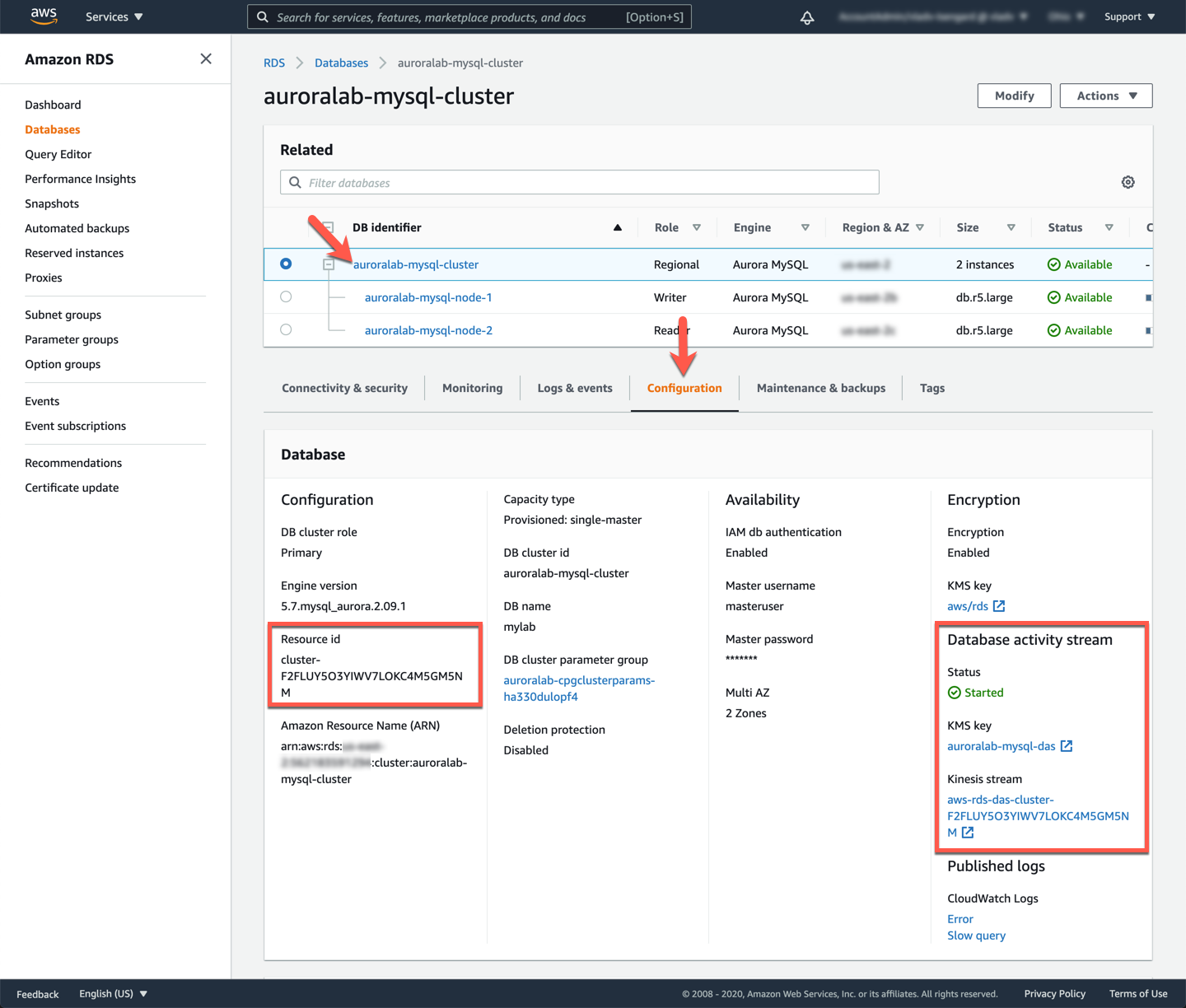Open the Kinesis stream external link icon
Viewport: 1186px width, 1008px height.
967,833
